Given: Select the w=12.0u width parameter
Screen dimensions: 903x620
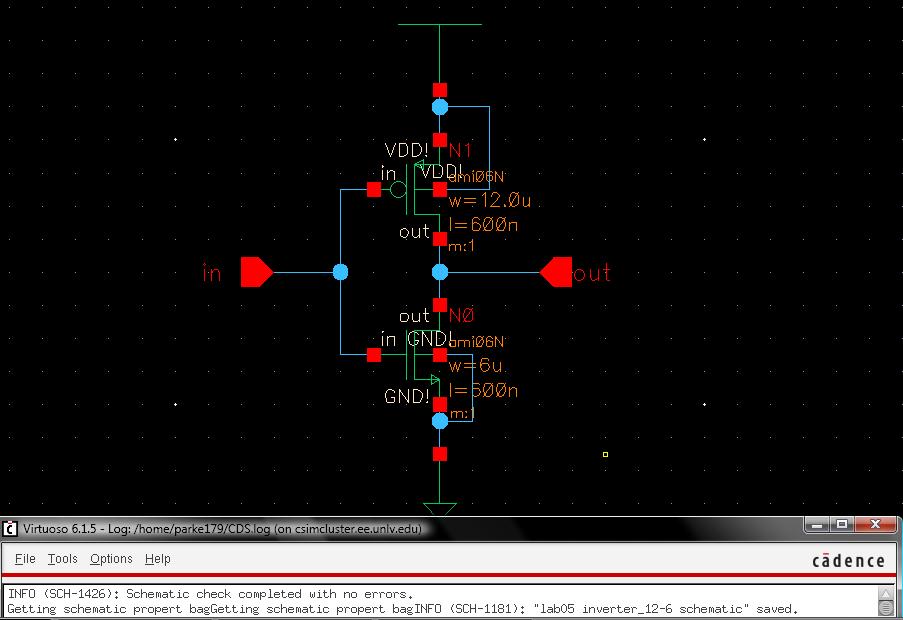Looking at the screenshot, I should pos(490,200).
